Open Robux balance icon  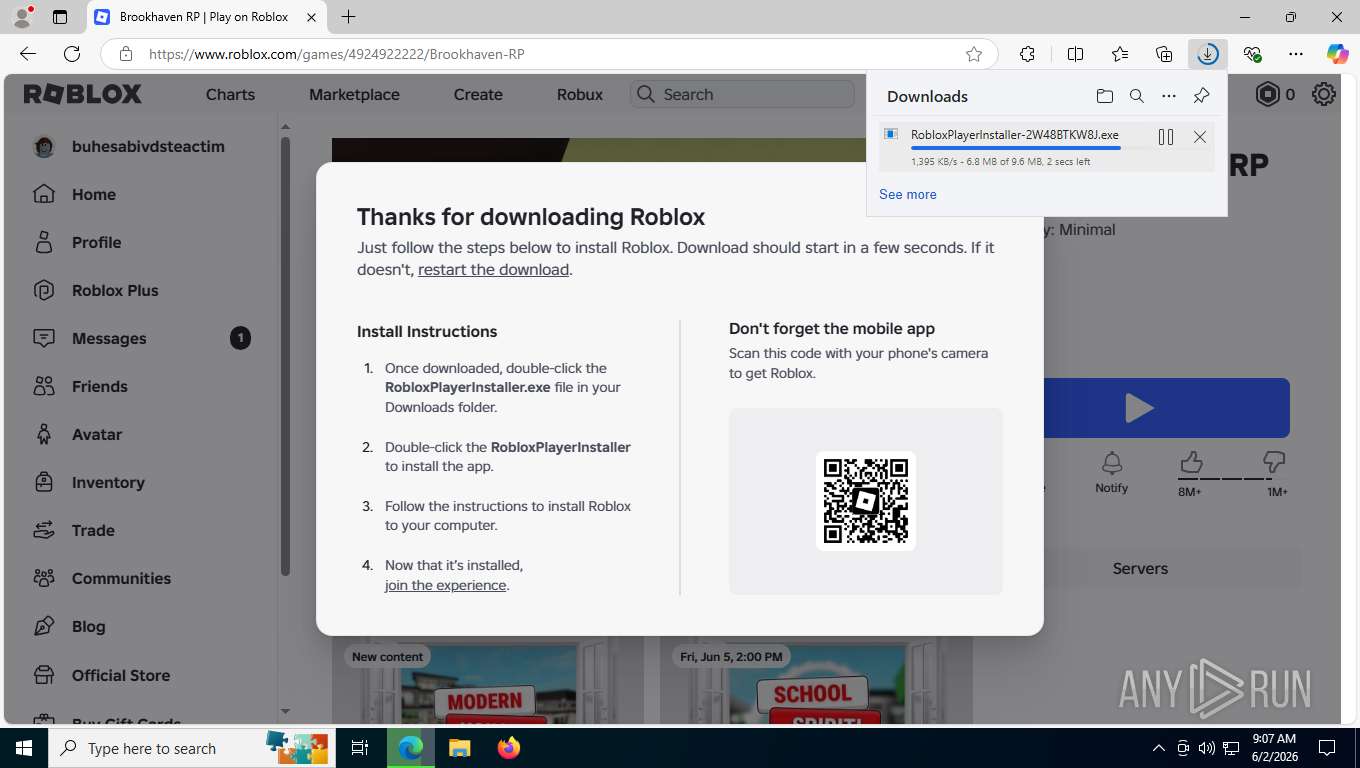tap(1268, 94)
